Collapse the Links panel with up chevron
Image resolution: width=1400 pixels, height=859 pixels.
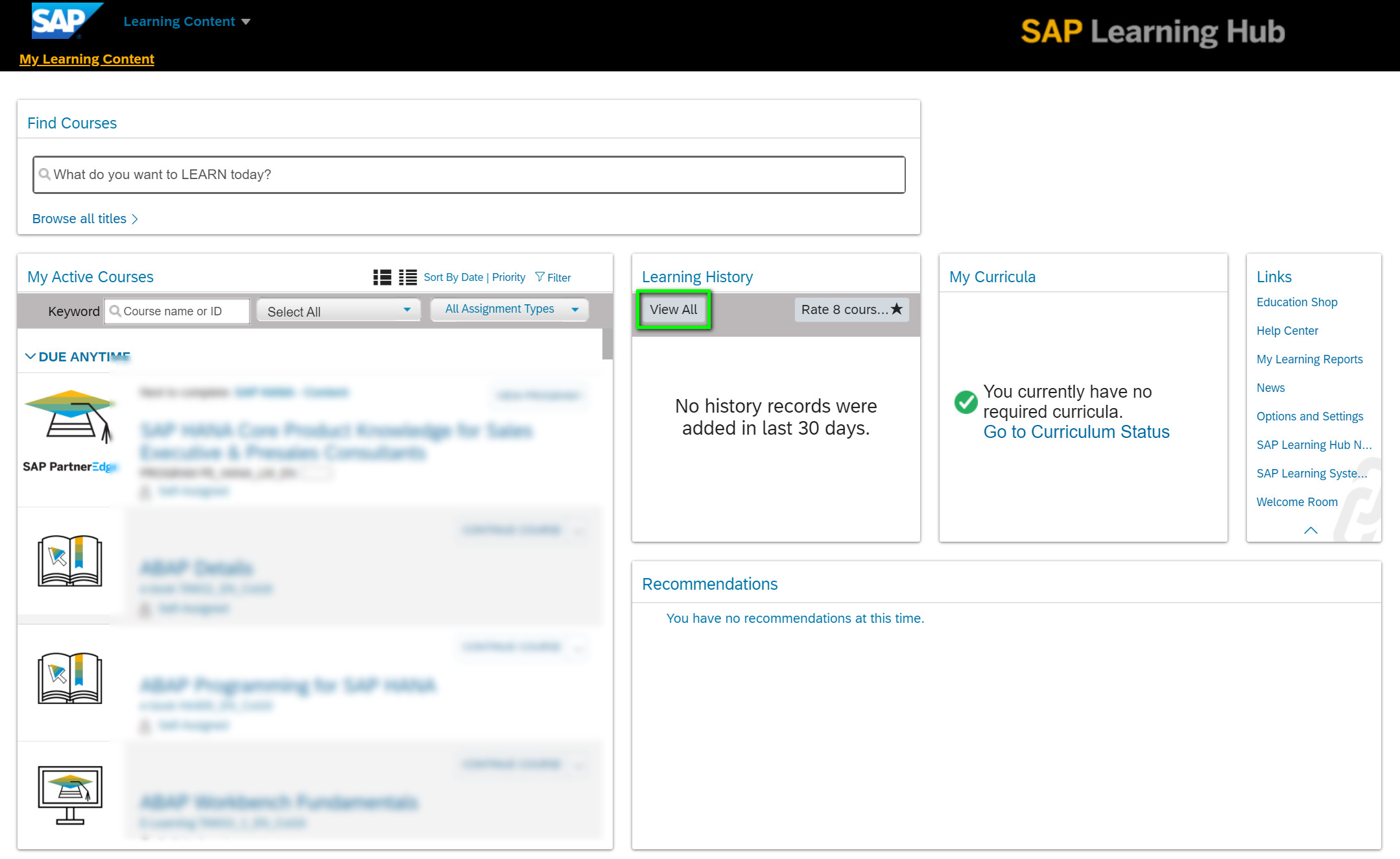[1311, 531]
